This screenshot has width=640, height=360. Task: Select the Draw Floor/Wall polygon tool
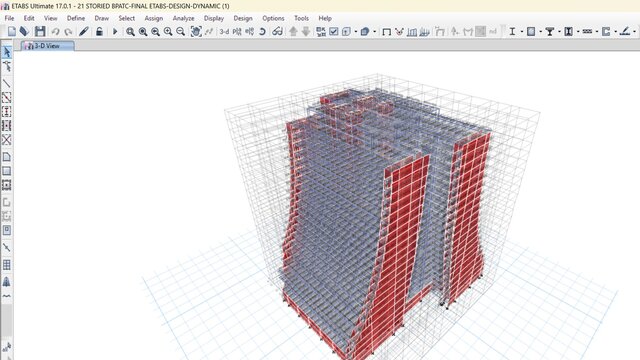[7, 157]
